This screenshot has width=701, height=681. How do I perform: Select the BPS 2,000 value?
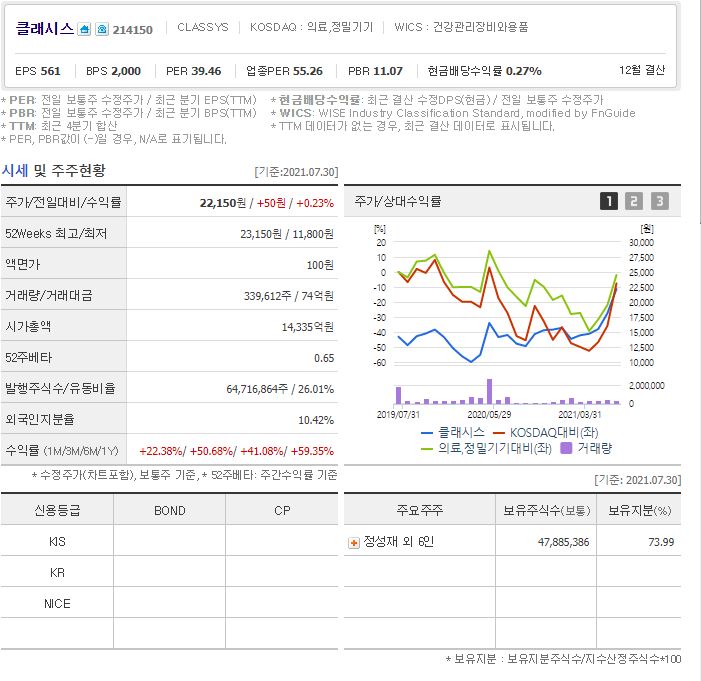coord(114,71)
